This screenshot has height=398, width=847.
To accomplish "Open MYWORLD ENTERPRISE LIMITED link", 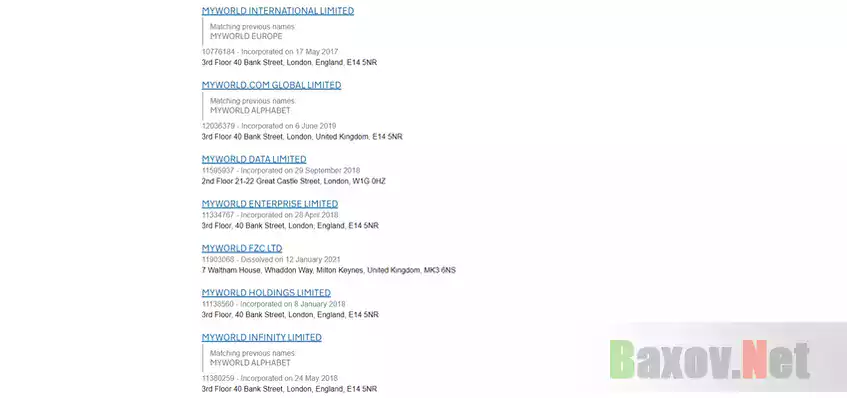I will [270, 204].
